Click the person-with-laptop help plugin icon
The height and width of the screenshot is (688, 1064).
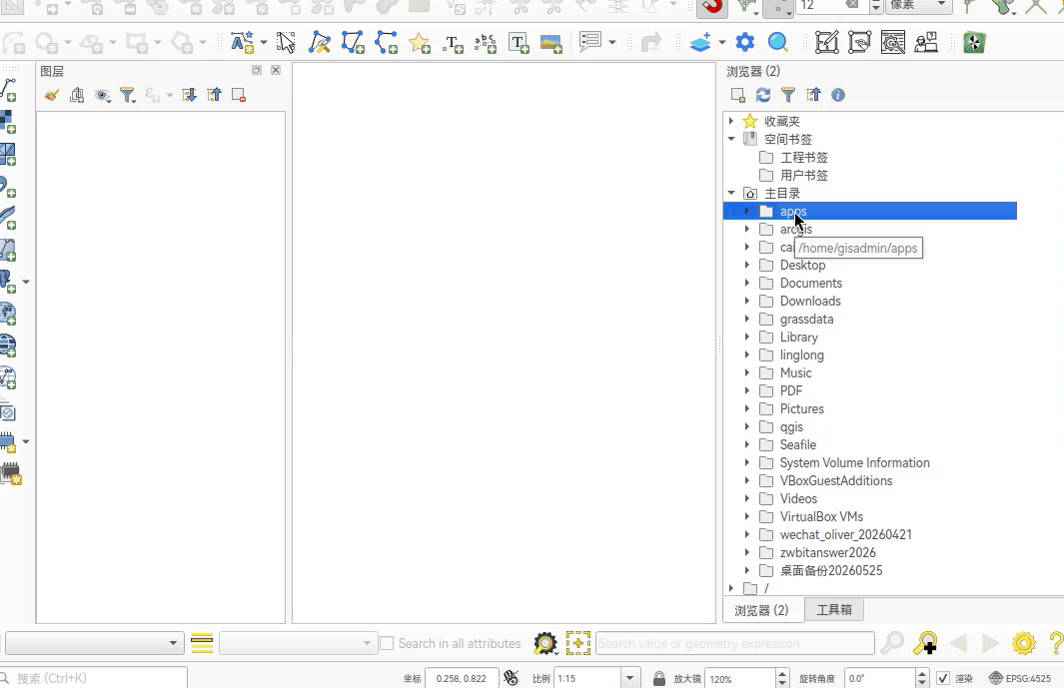coord(926,43)
